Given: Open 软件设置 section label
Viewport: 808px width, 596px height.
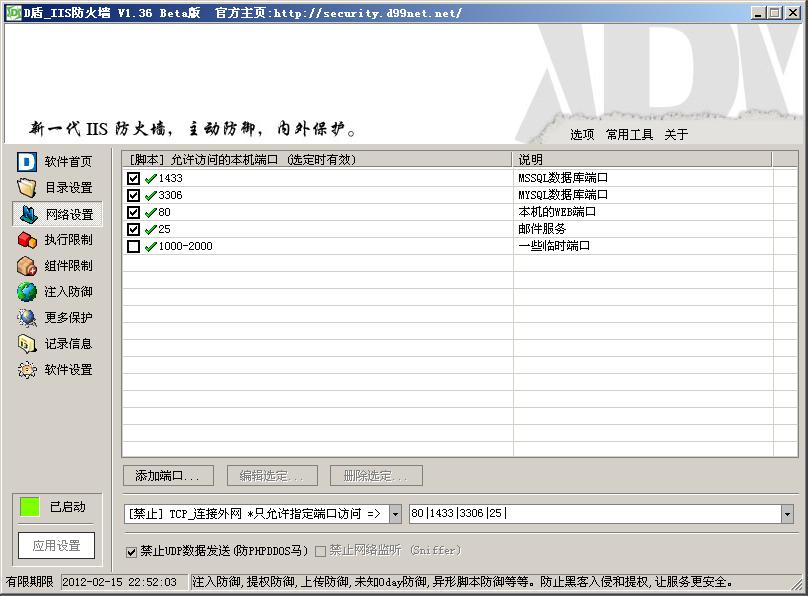Looking at the screenshot, I should 69,370.
